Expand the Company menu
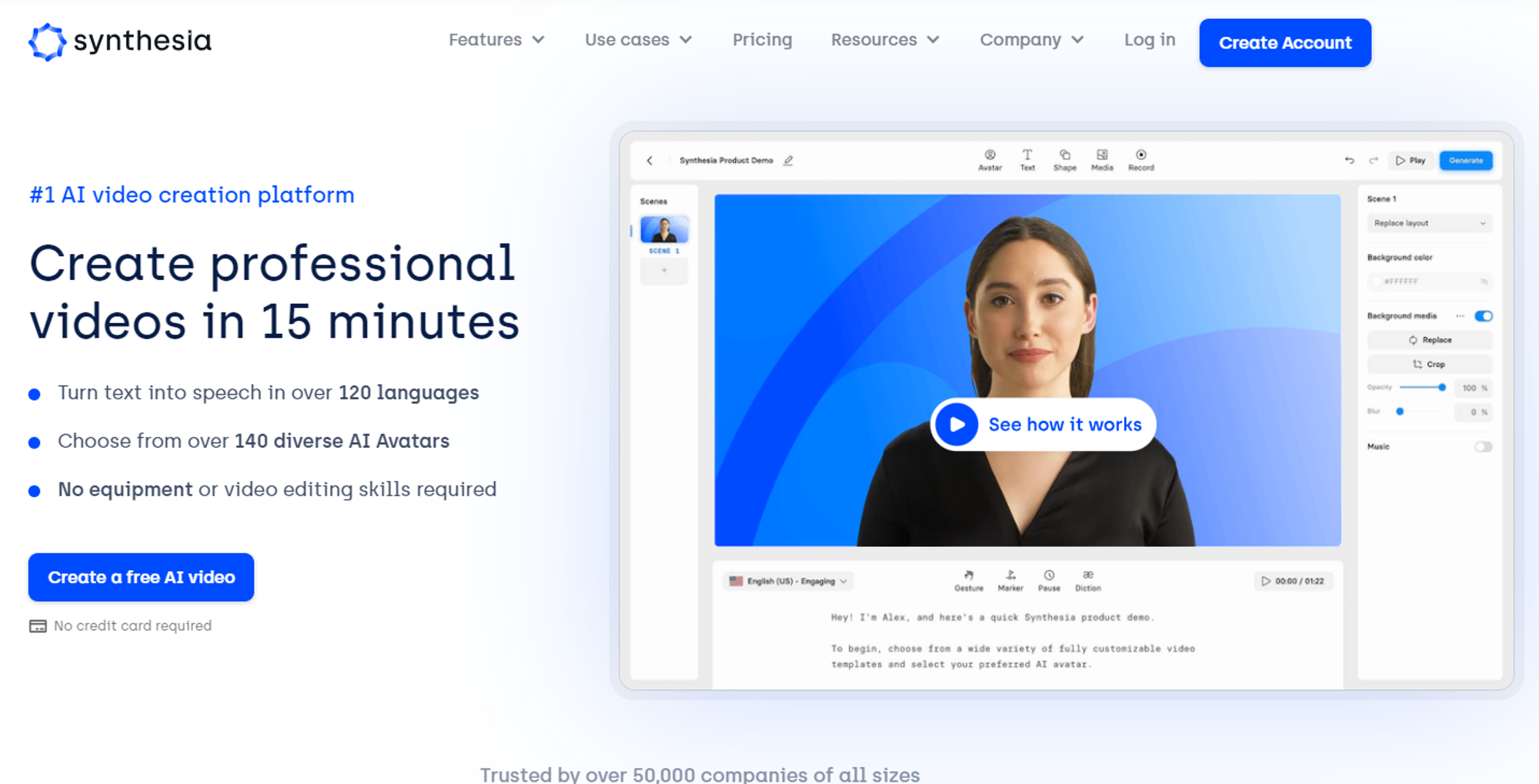The width and height of the screenshot is (1539, 784). [x=1032, y=40]
